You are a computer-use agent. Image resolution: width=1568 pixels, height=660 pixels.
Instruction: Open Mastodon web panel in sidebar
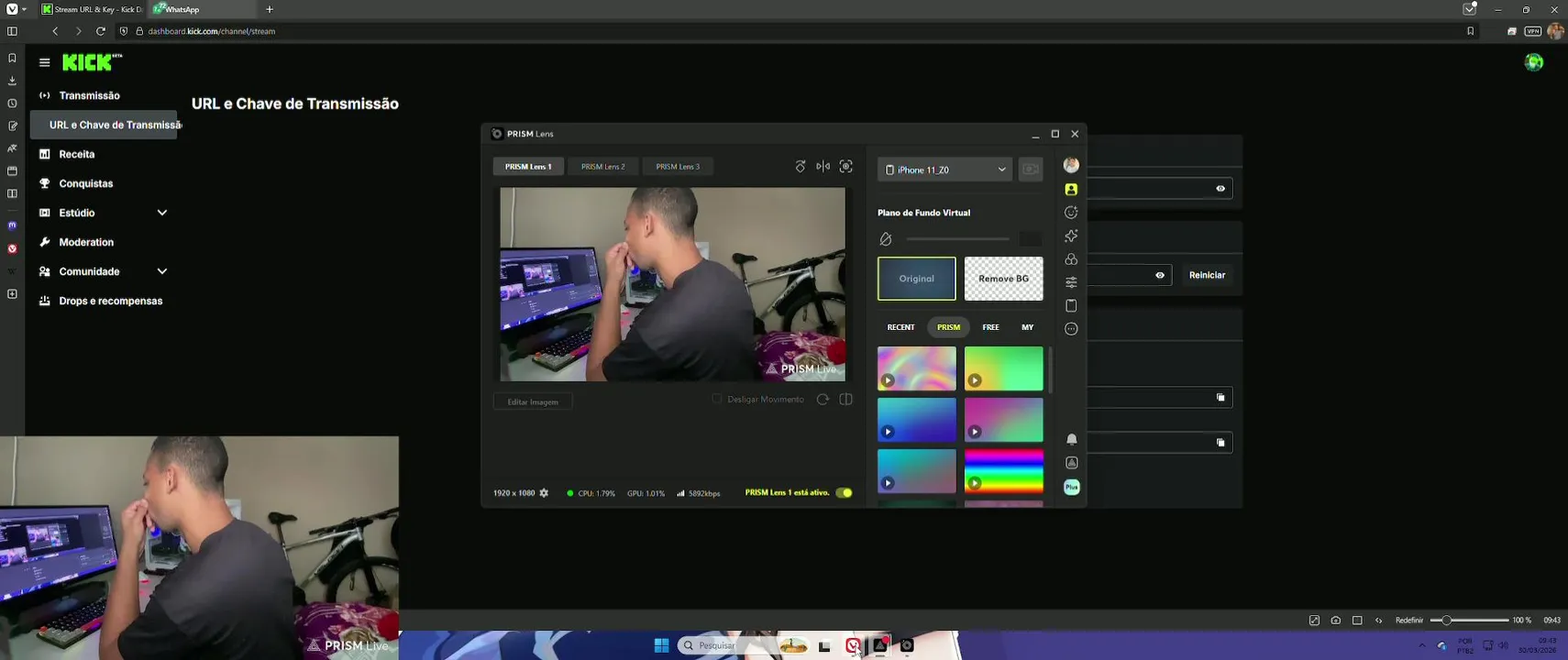tap(12, 225)
